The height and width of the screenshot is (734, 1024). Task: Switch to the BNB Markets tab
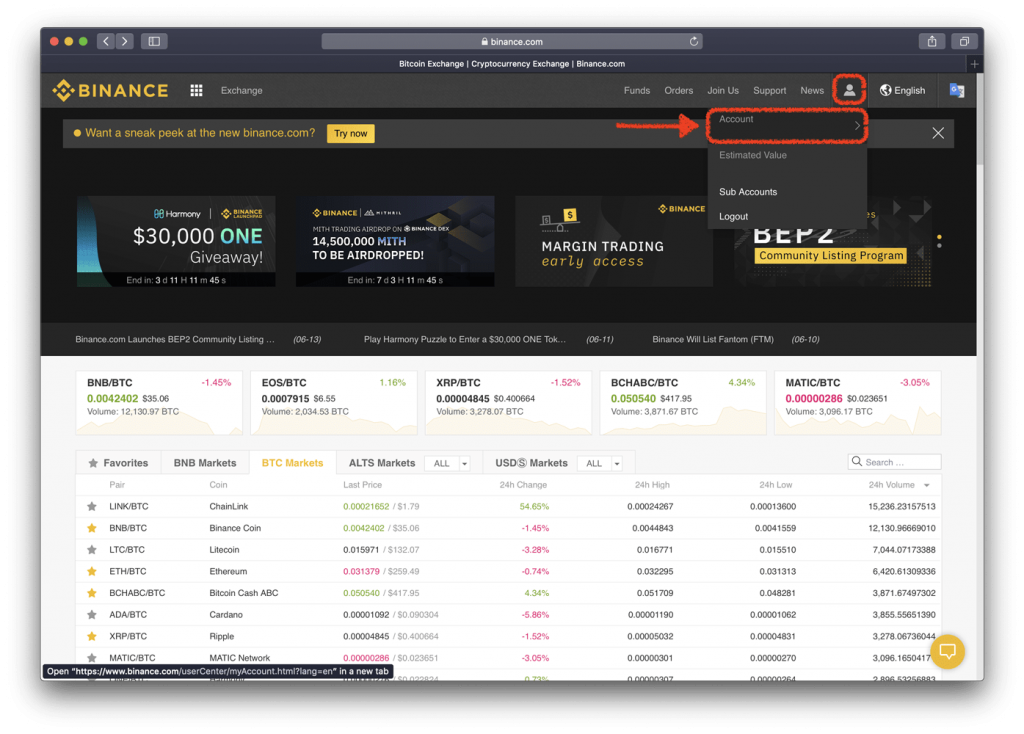(x=205, y=463)
